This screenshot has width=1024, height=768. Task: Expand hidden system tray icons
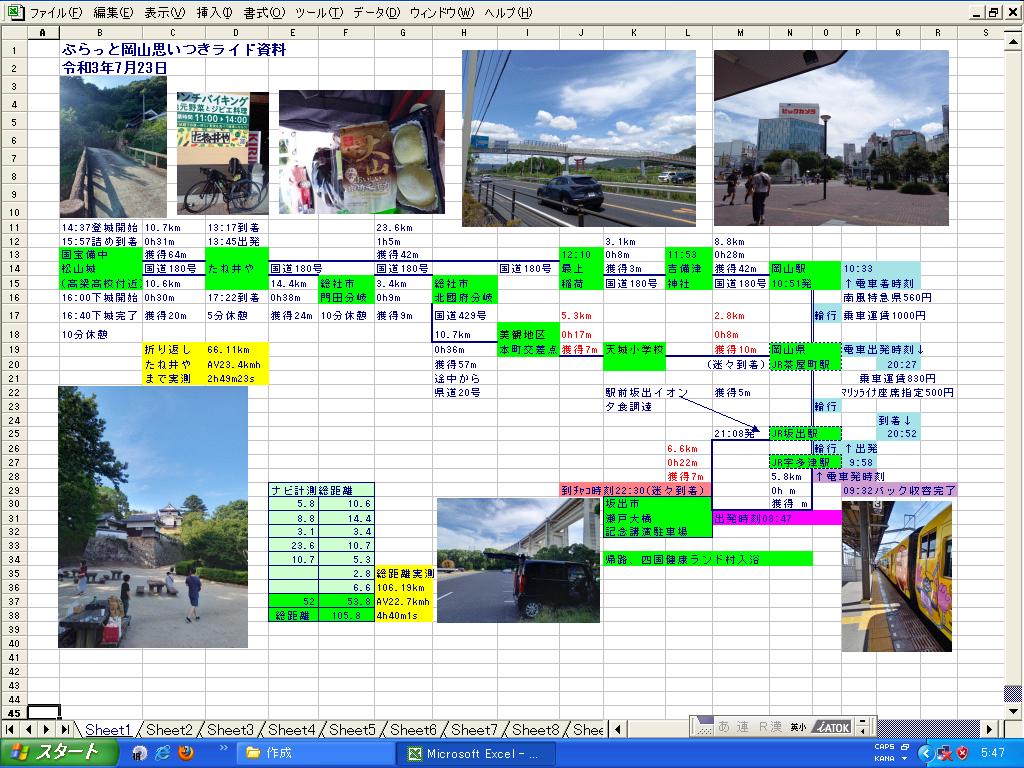[x=926, y=753]
